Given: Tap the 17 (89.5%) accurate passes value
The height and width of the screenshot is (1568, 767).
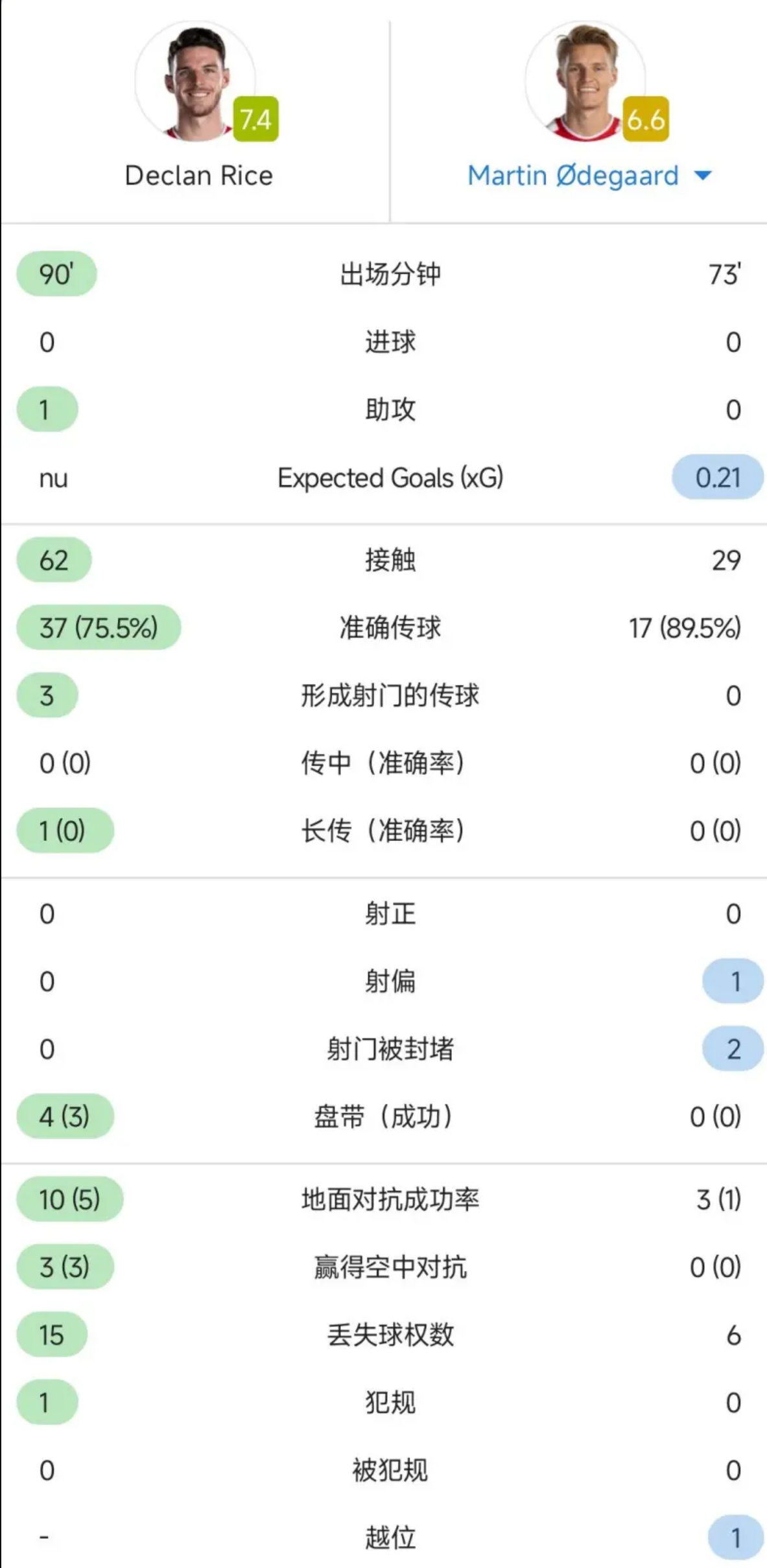Looking at the screenshot, I should (685, 627).
